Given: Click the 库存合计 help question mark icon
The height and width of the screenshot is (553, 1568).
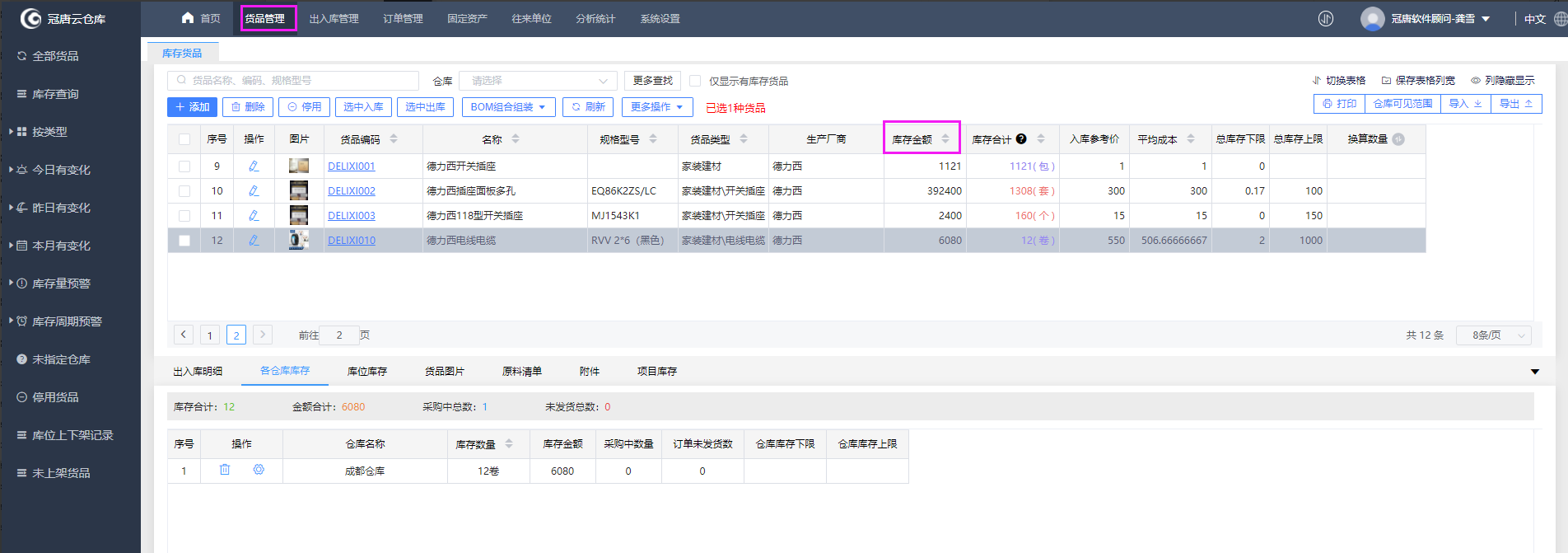Looking at the screenshot, I should pyautogui.click(x=1021, y=139).
